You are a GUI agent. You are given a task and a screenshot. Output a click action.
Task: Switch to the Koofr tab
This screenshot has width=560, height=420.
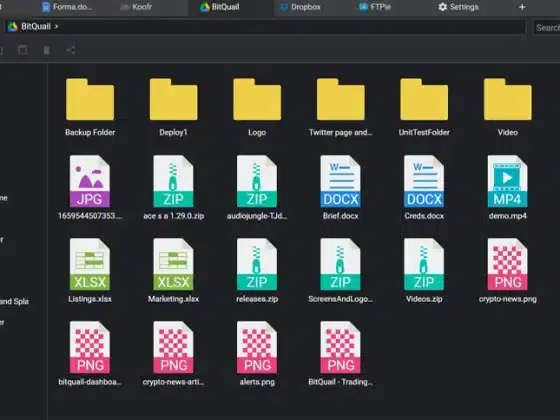click(x=136, y=7)
